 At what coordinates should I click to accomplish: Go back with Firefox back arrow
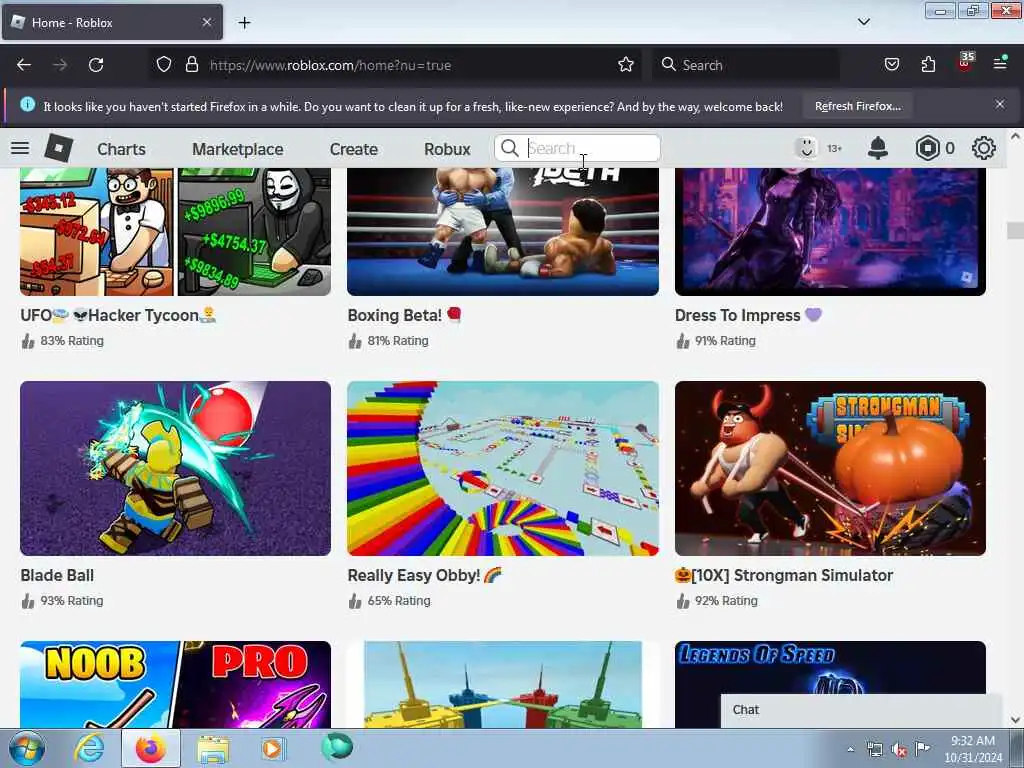pos(24,65)
